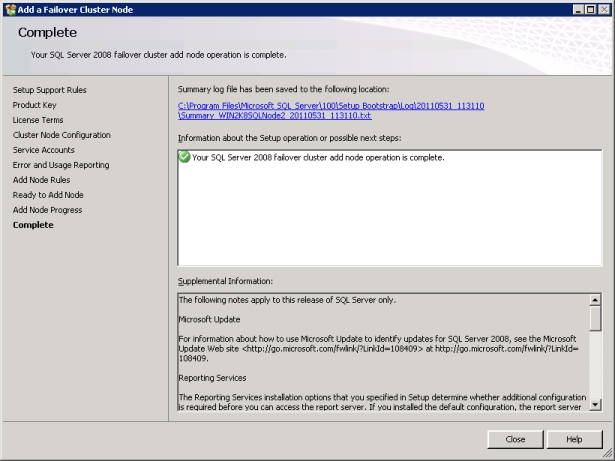Select the bold Complete step in sidebar
The width and height of the screenshot is (615, 461).
pyautogui.click(x=33, y=225)
